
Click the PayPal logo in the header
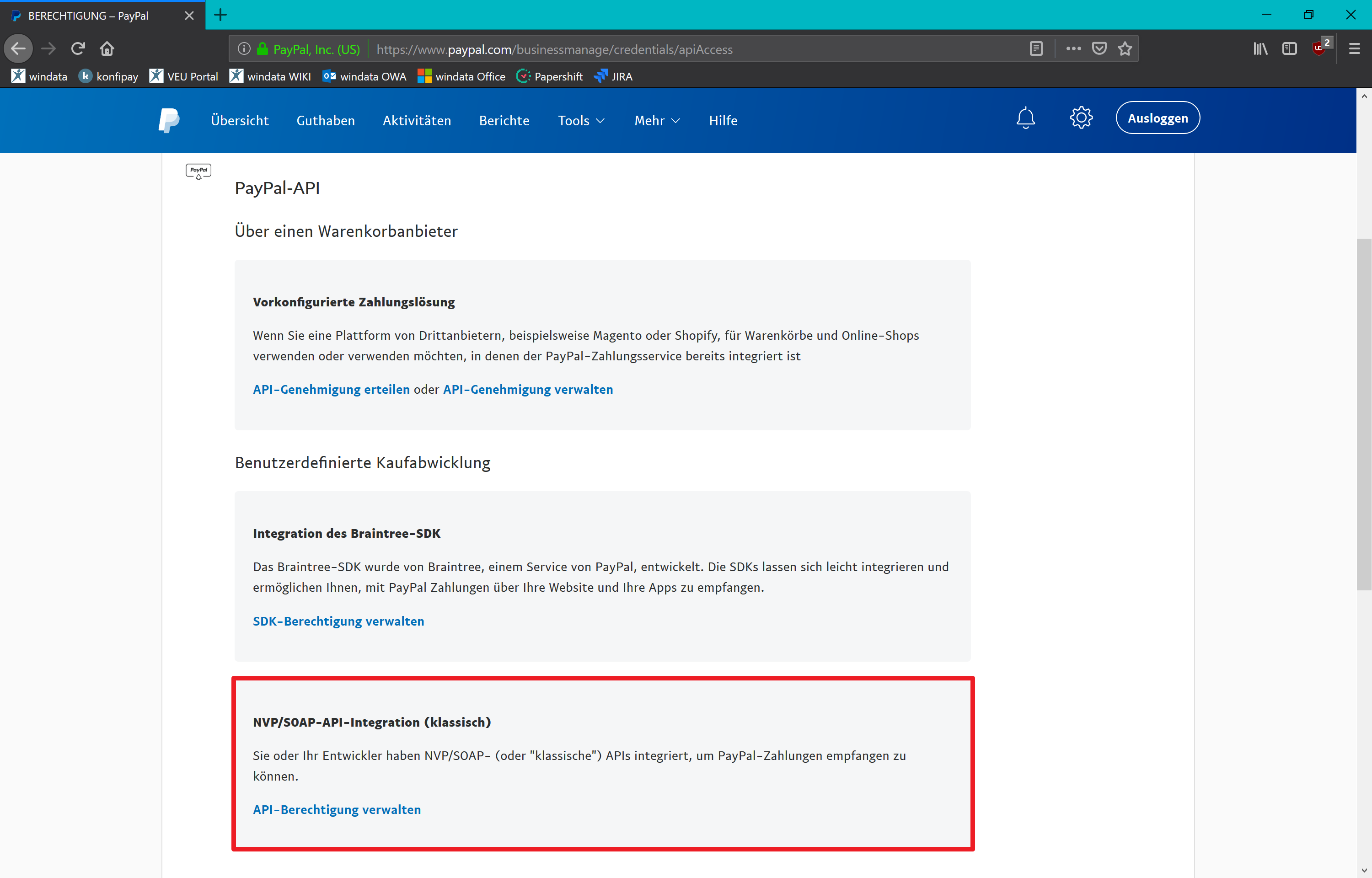pos(169,120)
